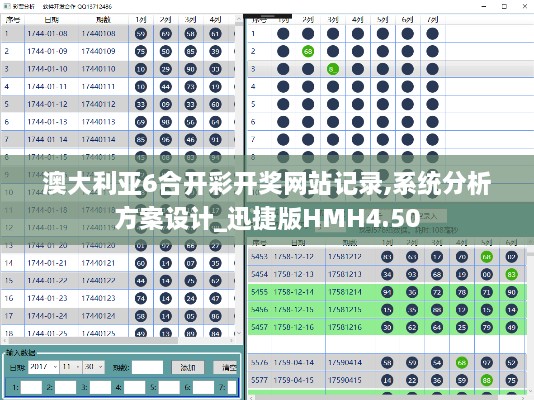The image size is (534, 400).
Task: Click the 7列 ball in upper-right grid row 1
Action: [432, 34]
